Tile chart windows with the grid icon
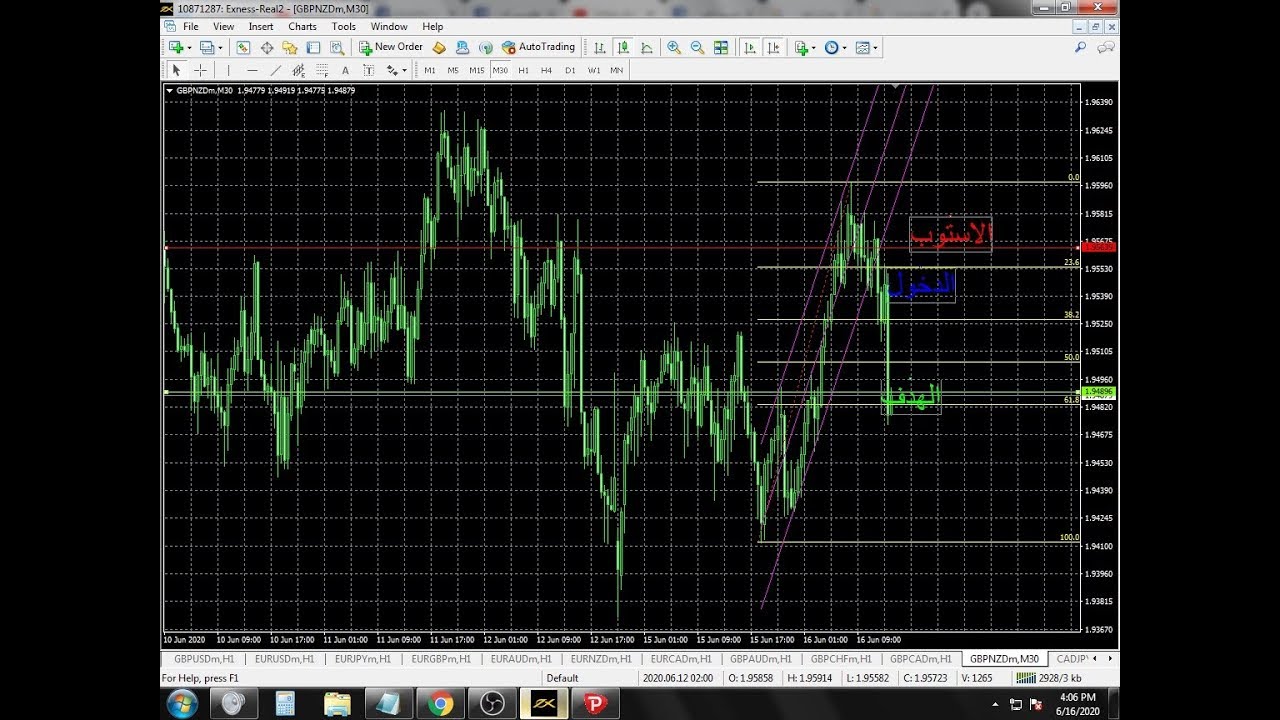 721,47
